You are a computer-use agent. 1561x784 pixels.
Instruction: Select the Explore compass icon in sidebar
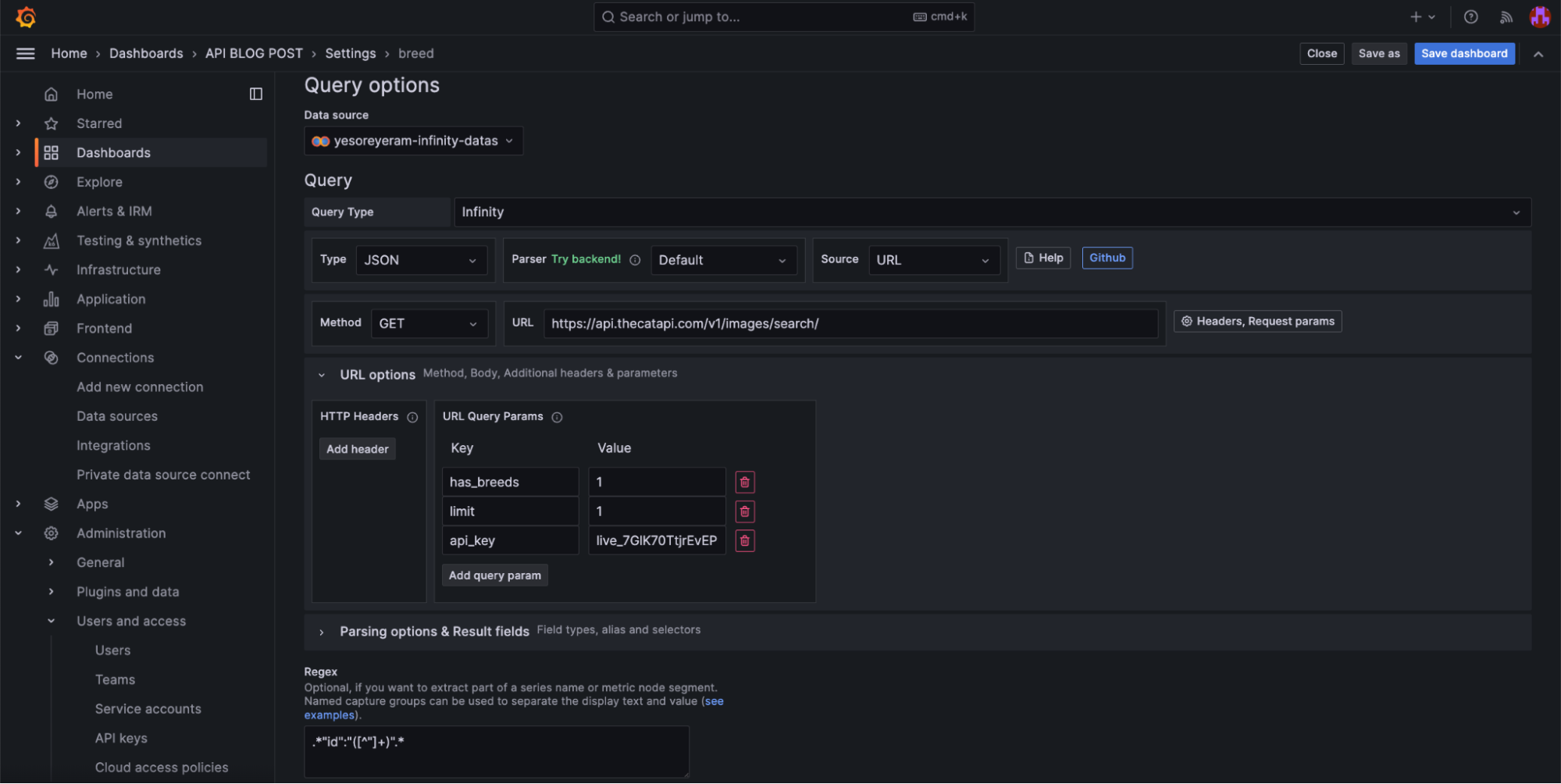tap(51, 182)
